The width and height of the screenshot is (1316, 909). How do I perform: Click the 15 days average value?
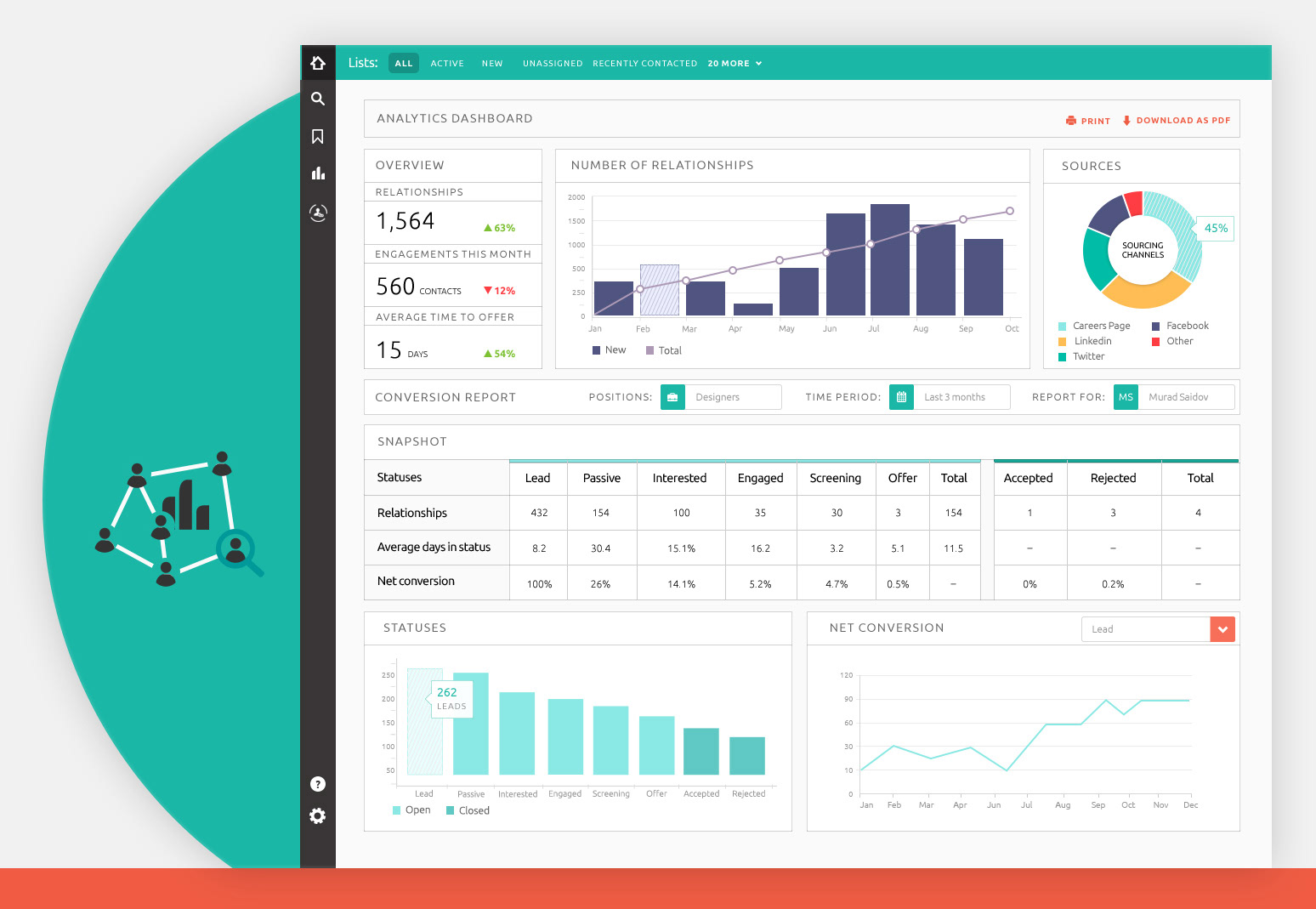click(389, 350)
